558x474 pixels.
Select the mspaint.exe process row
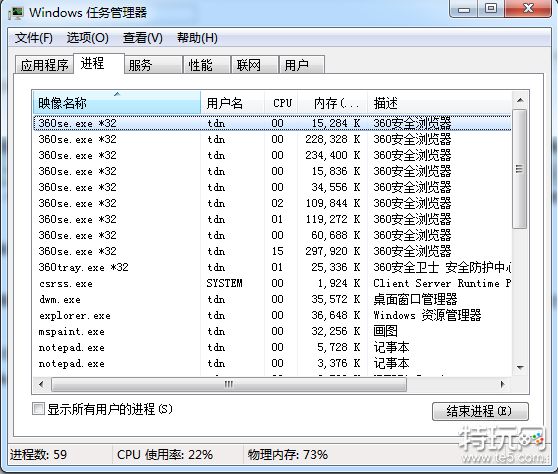(x=272, y=331)
